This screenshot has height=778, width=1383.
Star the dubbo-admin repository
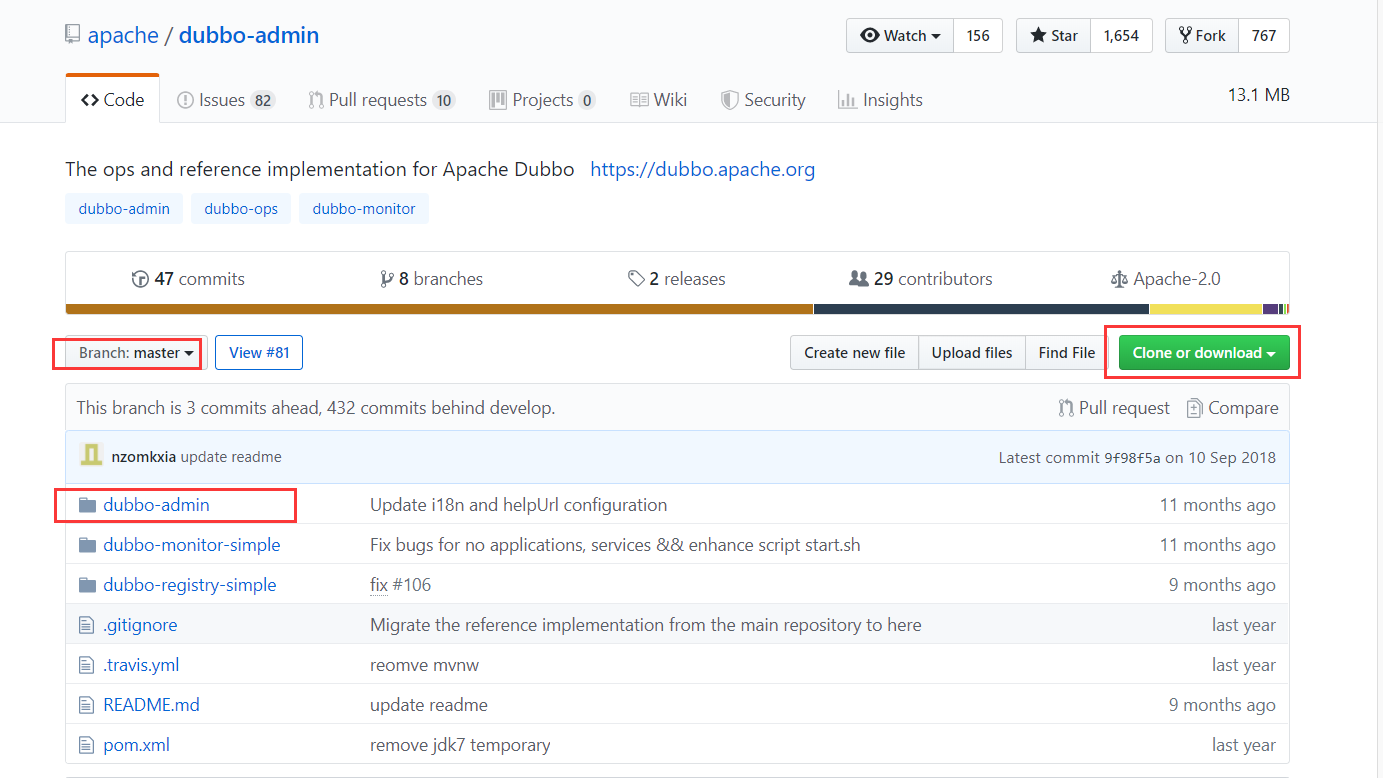click(x=1053, y=35)
